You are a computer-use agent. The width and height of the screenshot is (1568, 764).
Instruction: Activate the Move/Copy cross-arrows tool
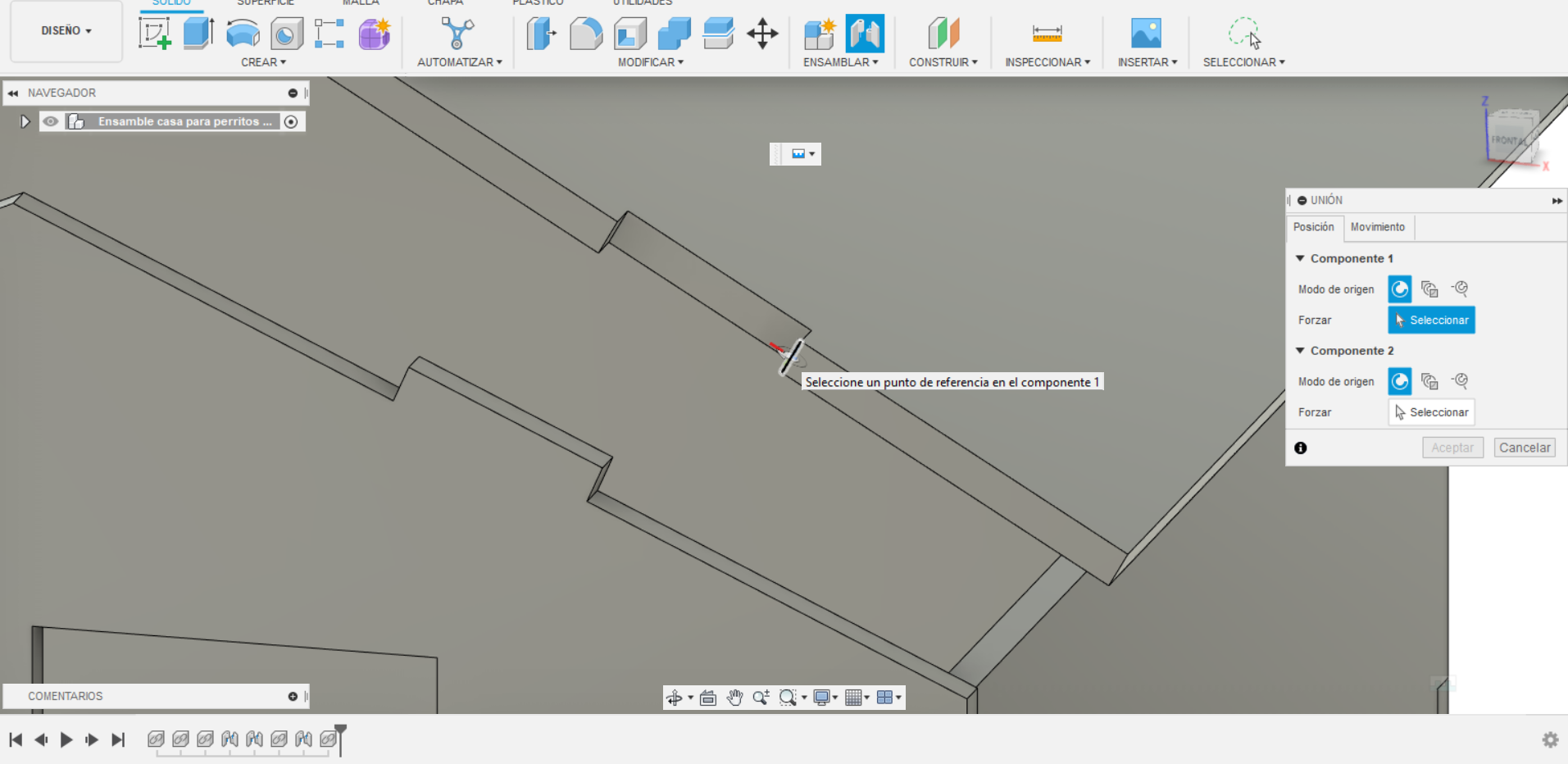click(762, 34)
